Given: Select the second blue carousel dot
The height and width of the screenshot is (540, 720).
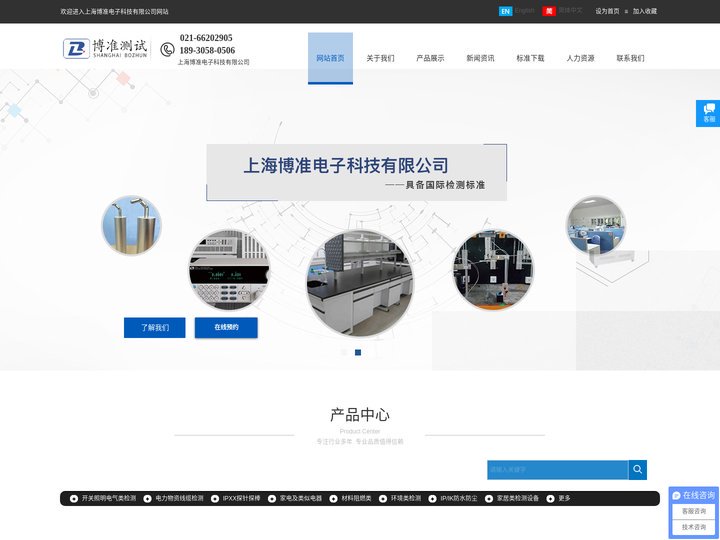Looking at the screenshot, I should coord(358,352).
